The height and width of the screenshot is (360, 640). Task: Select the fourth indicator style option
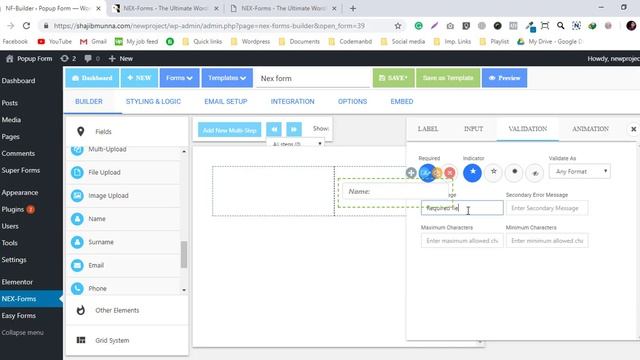[535, 173]
